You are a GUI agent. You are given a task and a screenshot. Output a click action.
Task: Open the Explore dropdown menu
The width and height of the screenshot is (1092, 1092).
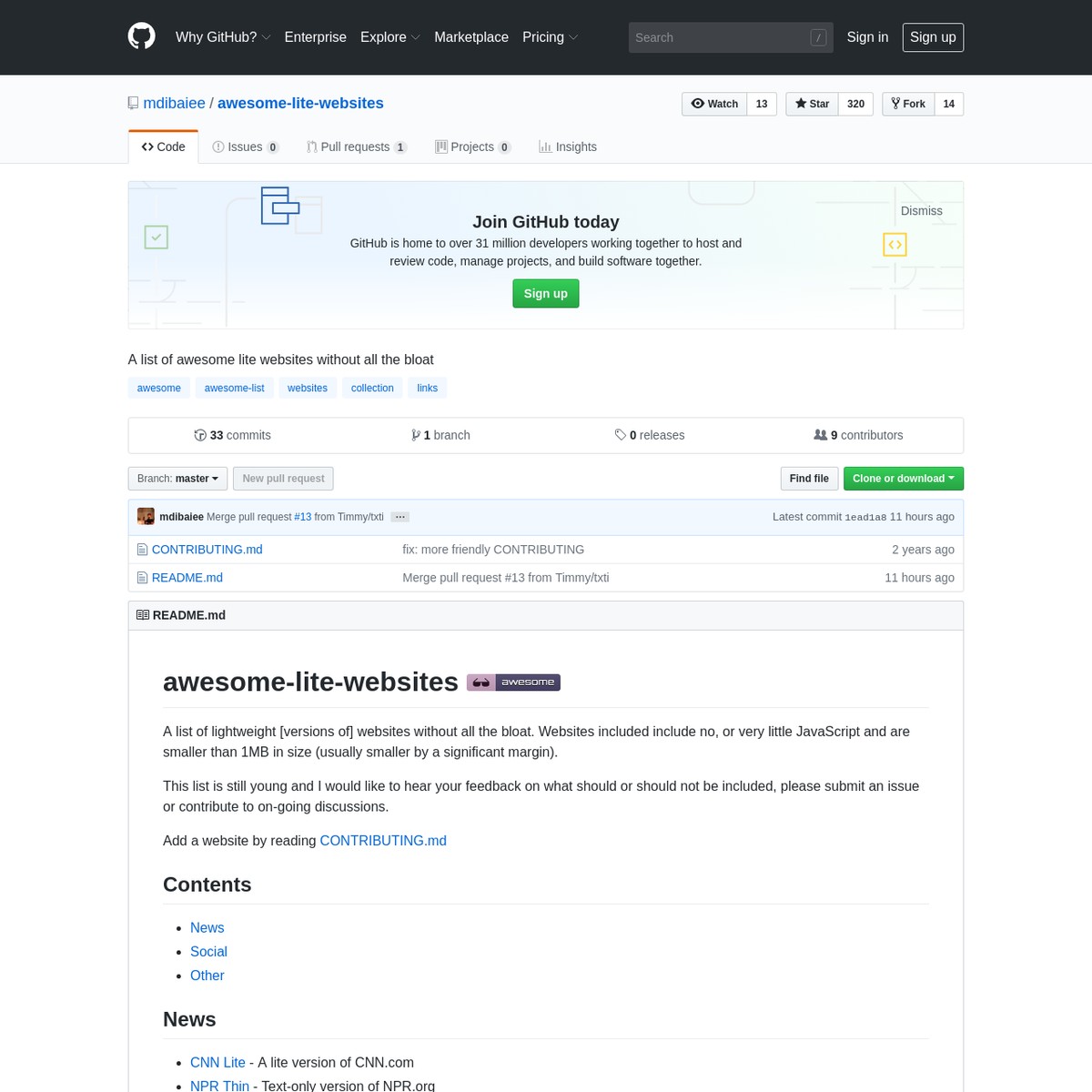[390, 37]
